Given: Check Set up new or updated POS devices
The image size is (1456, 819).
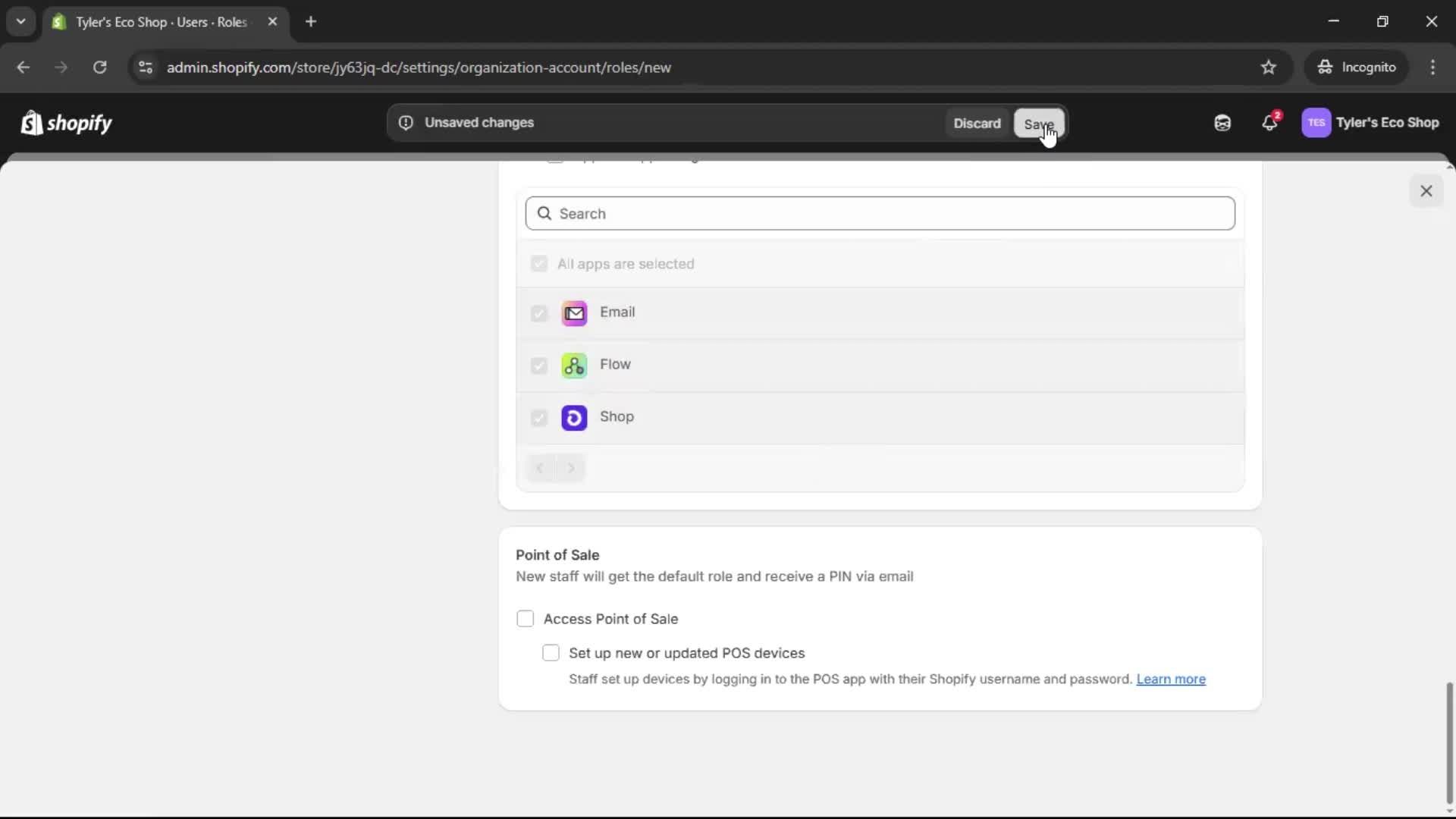Looking at the screenshot, I should coord(551,652).
